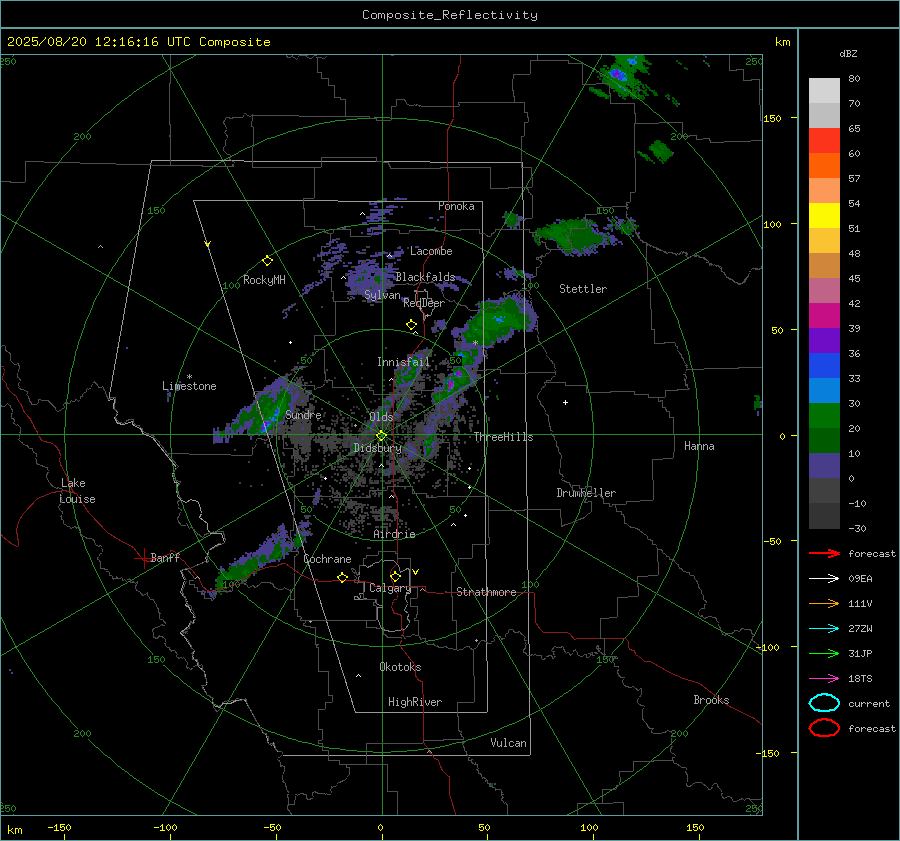Click the red cross marker at Banff
Screen dimensions: 900x841
[143, 558]
